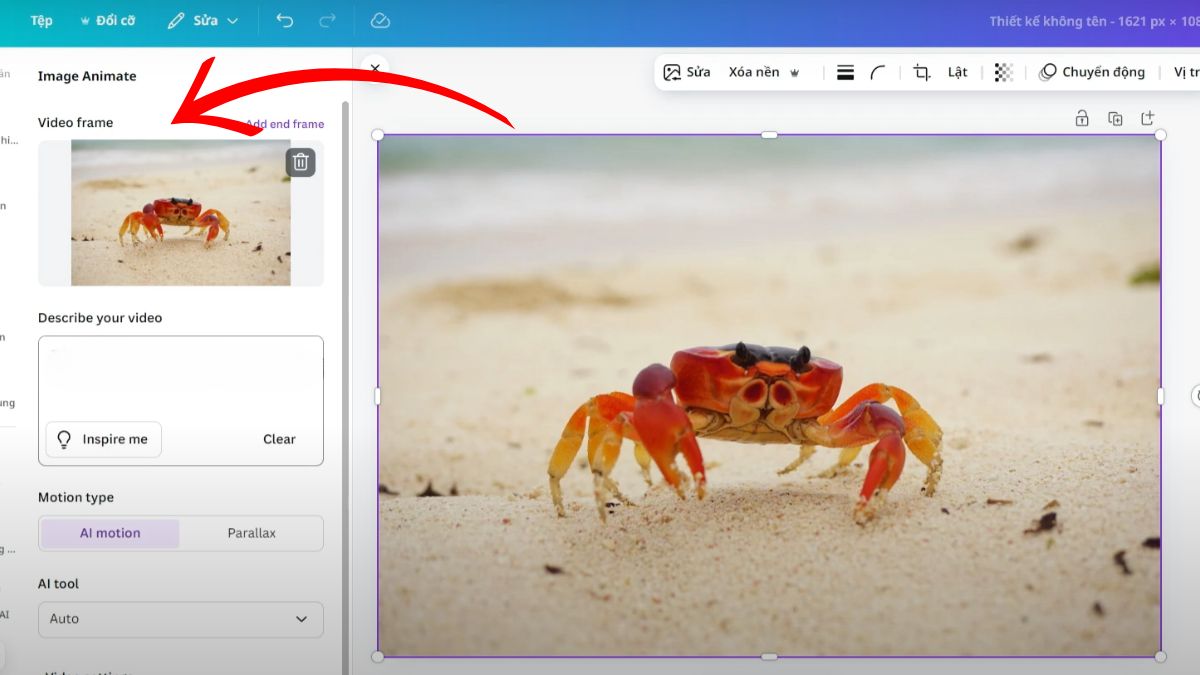The width and height of the screenshot is (1200, 675).
Task: Switch motion type to Parallax
Action: [x=251, y=533]
